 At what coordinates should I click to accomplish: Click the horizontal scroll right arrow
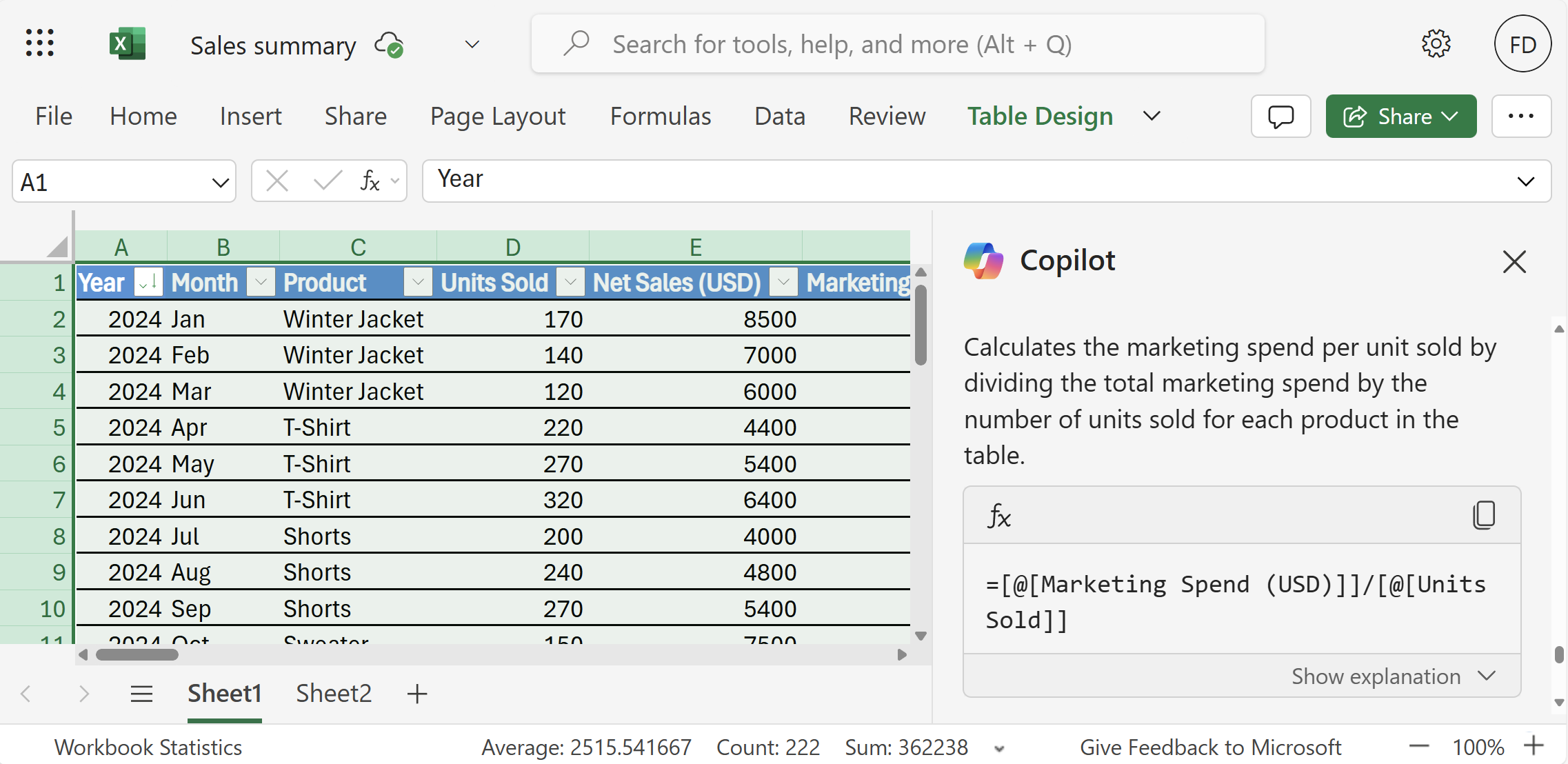click(902, 654)
